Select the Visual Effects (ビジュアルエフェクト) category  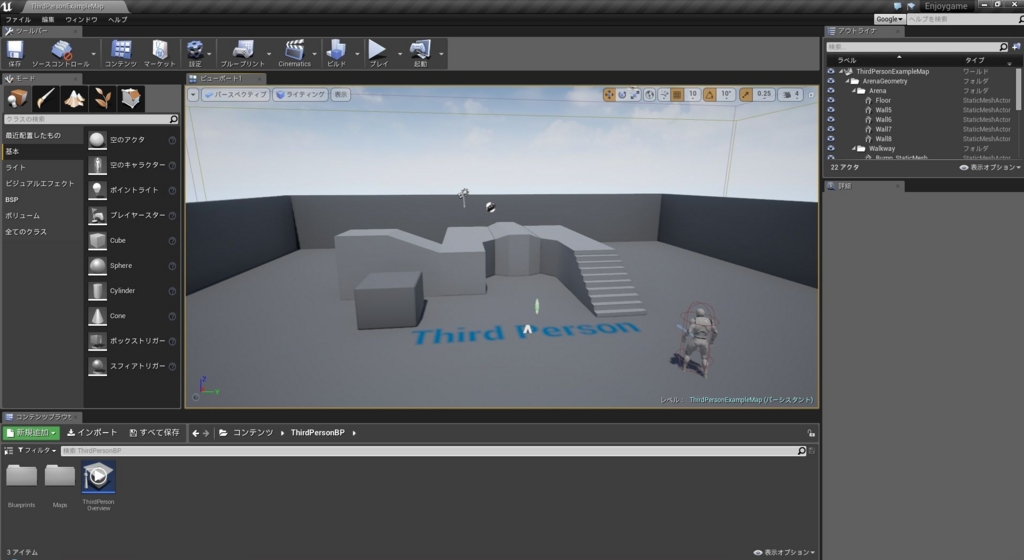click(40, 183)
